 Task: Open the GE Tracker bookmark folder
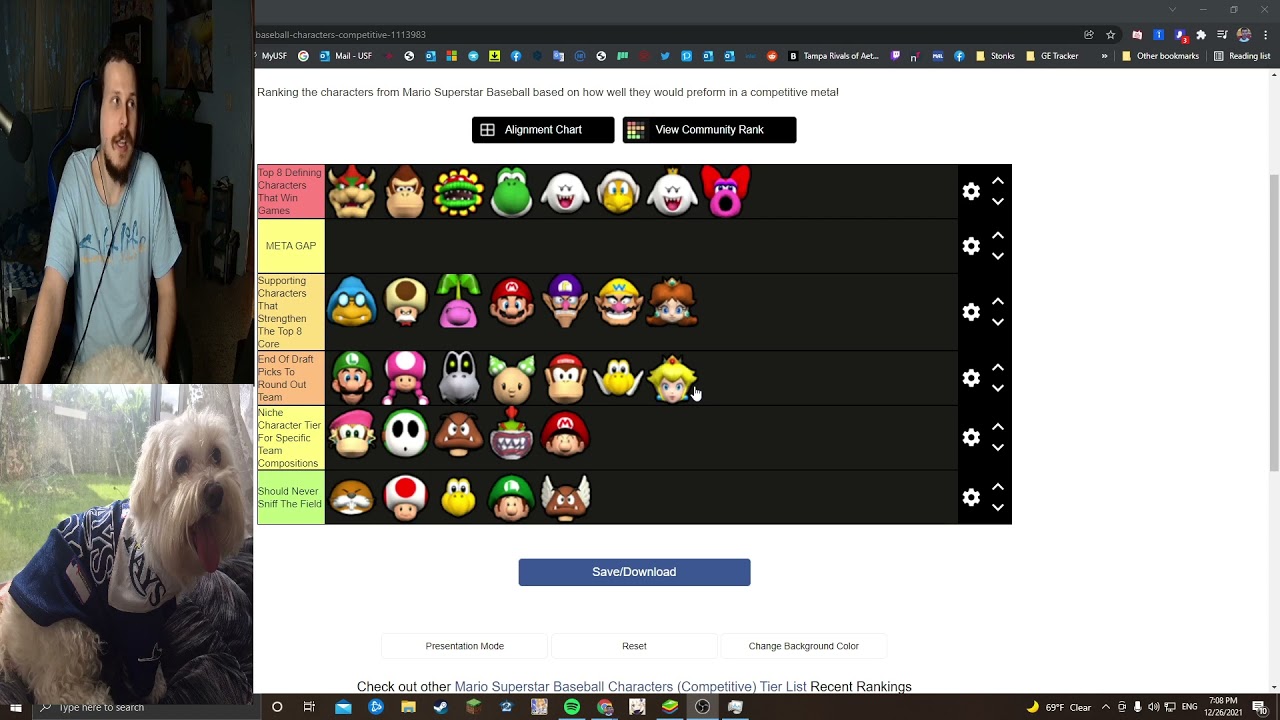[1052, 56]
